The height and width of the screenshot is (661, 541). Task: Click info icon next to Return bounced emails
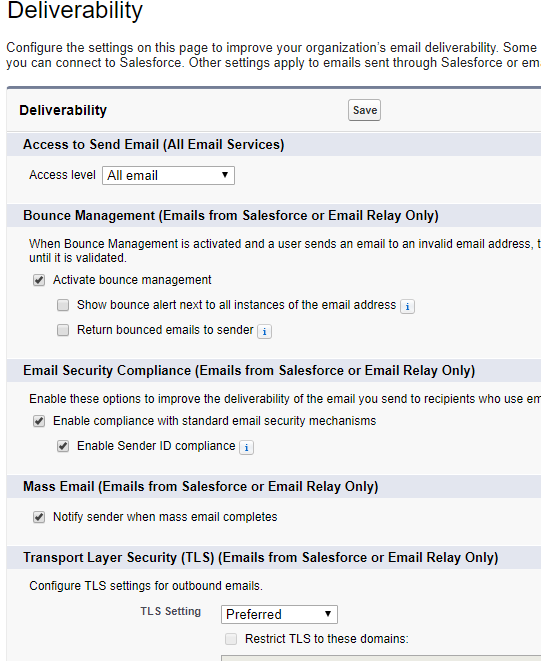tap(264, 331)
